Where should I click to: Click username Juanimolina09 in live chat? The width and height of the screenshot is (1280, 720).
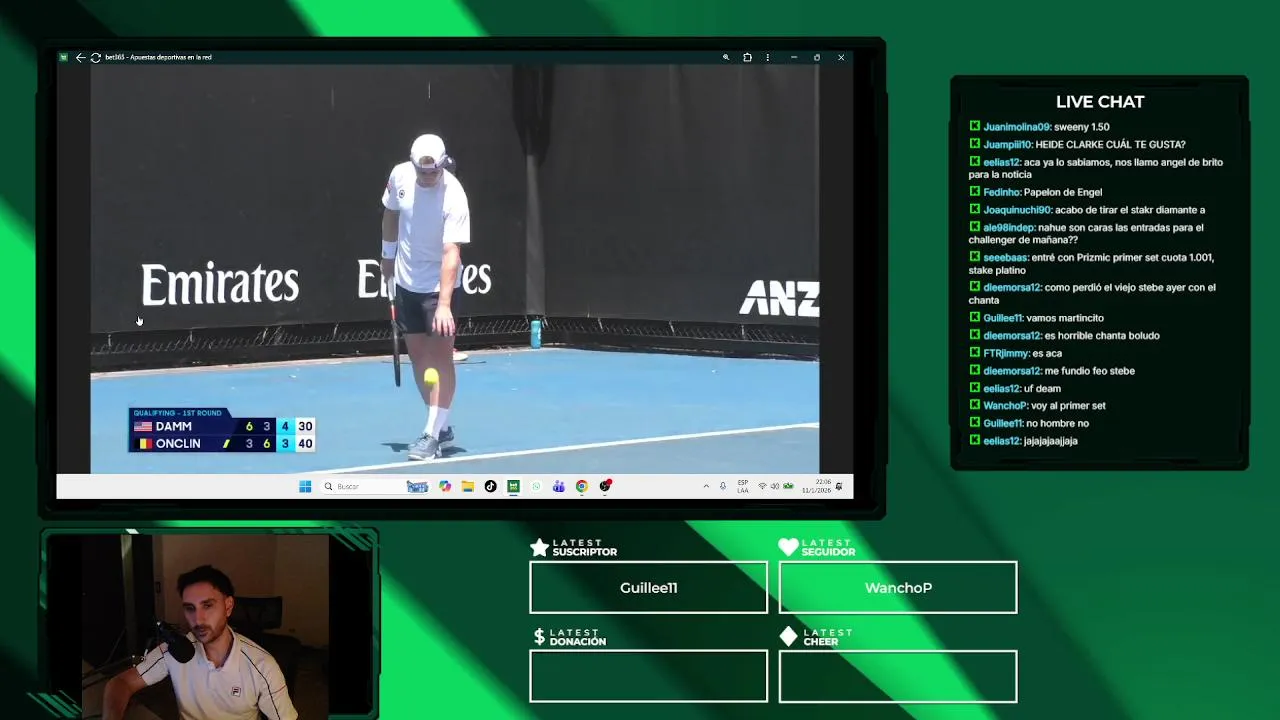click(1016, 127)
